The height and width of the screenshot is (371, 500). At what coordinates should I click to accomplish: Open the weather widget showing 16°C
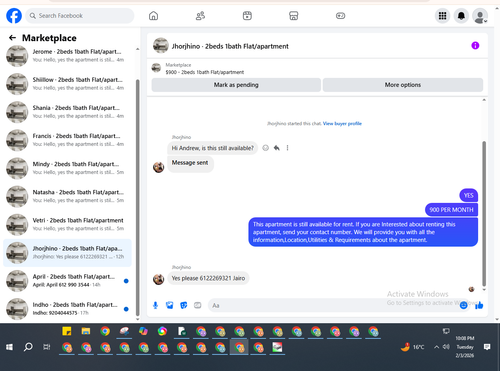413,347
